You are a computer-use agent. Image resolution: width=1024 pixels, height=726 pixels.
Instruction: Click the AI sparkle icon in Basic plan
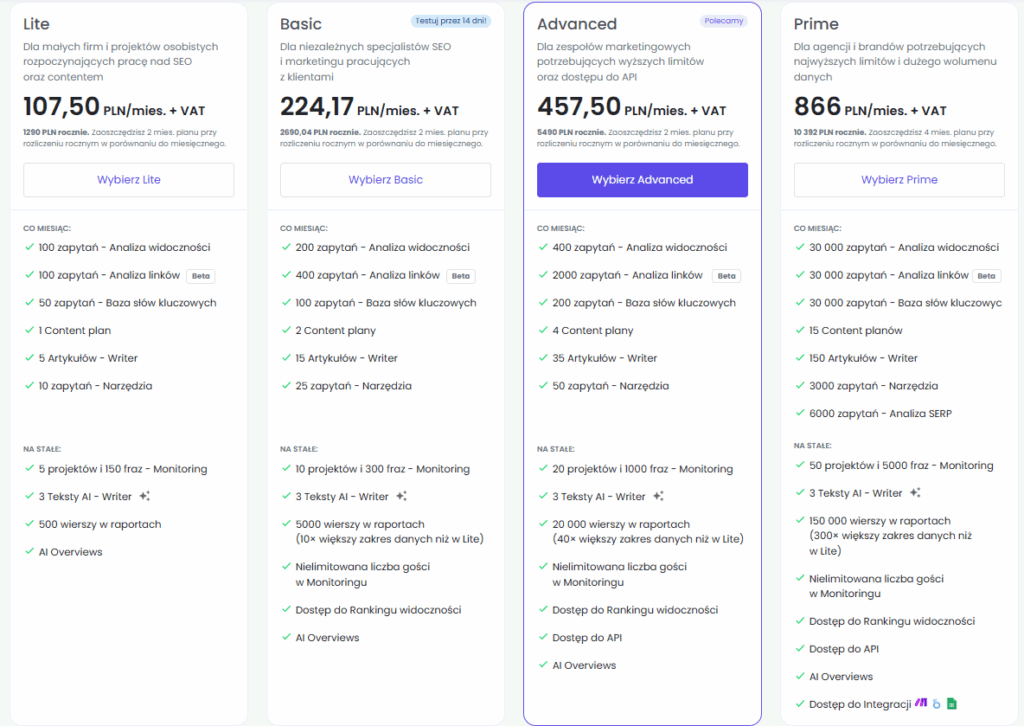tap(401, 496)
